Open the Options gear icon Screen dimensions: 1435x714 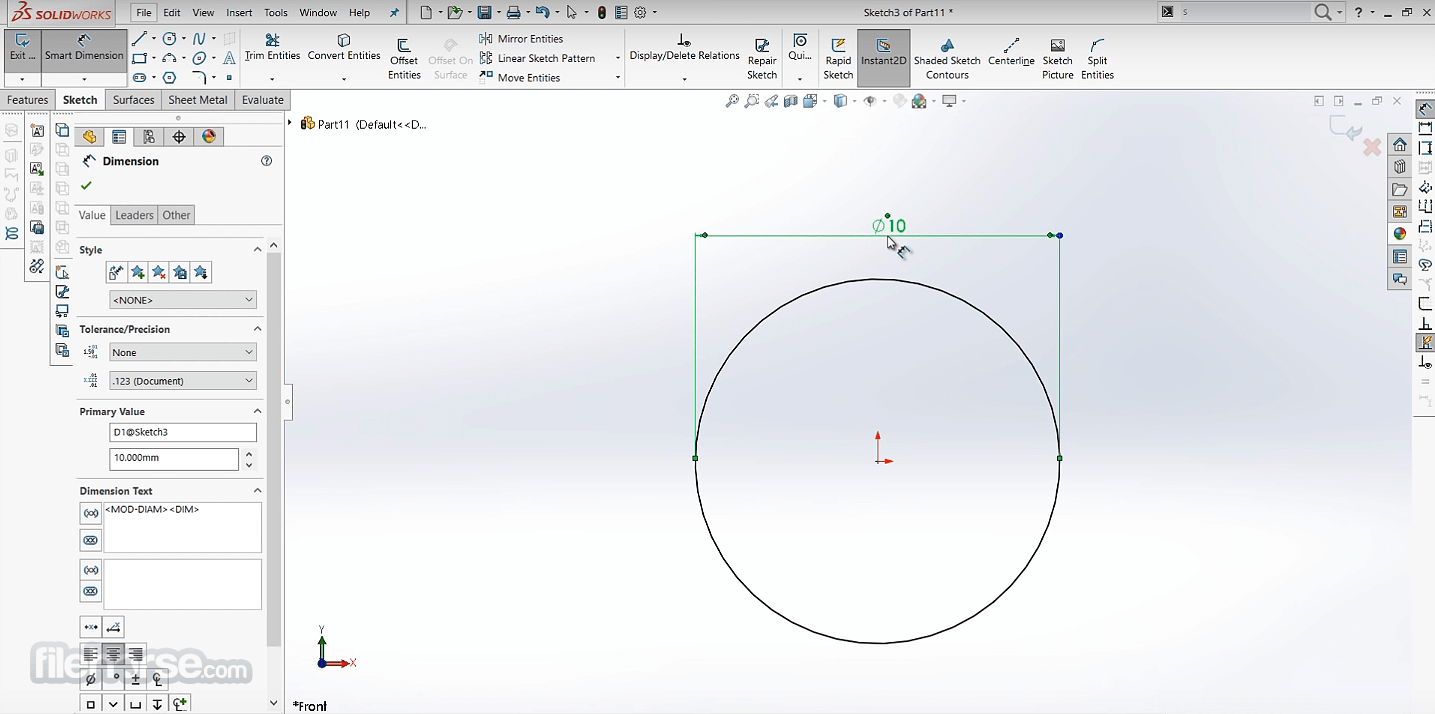click(640, 12)
